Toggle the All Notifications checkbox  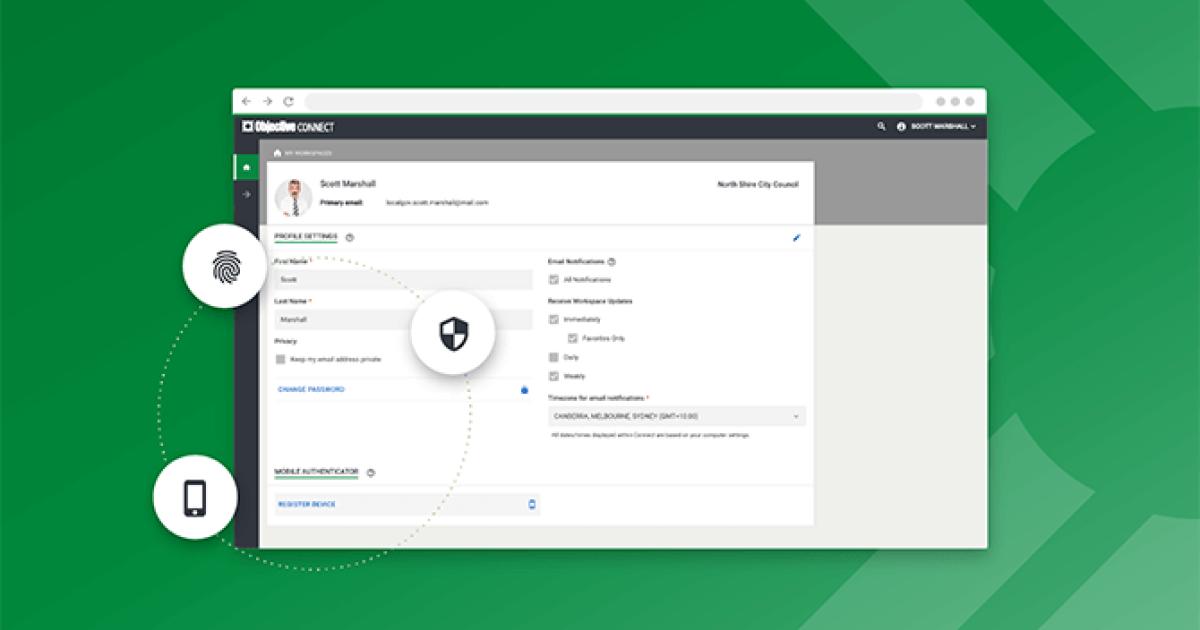pos(553,279)
